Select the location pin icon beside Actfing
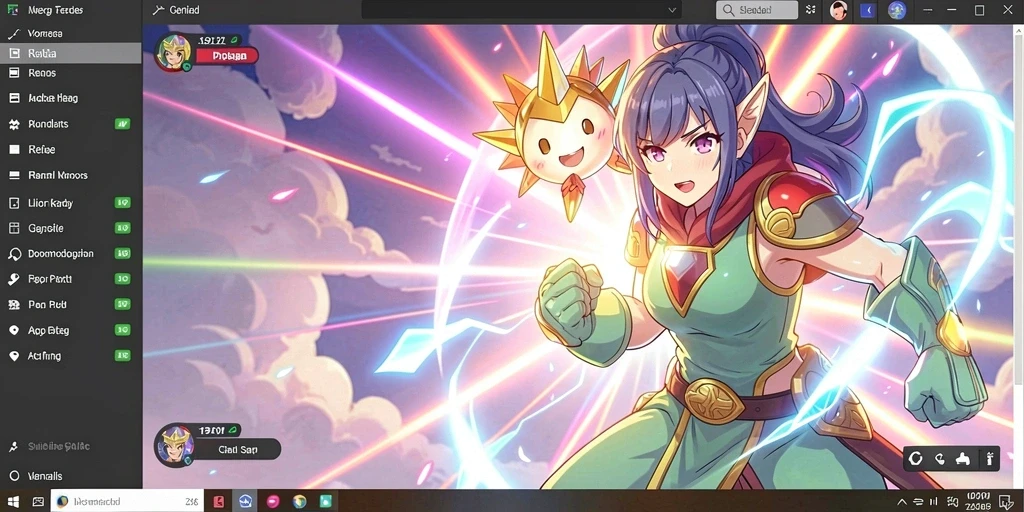1024x512 pixels. 14,357
